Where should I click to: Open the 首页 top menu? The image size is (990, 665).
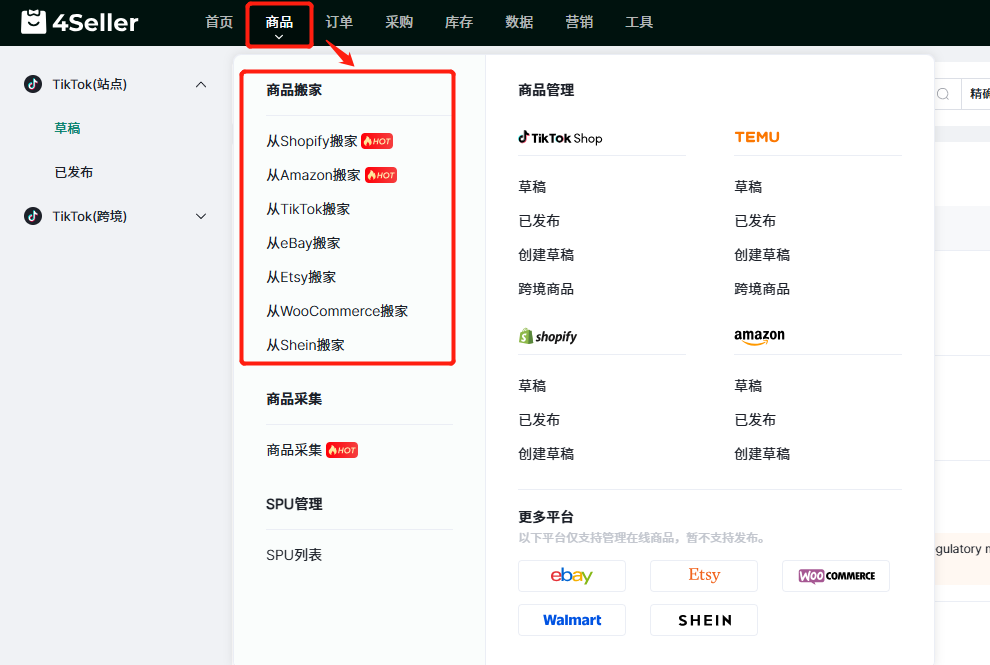tap(219, 22)
